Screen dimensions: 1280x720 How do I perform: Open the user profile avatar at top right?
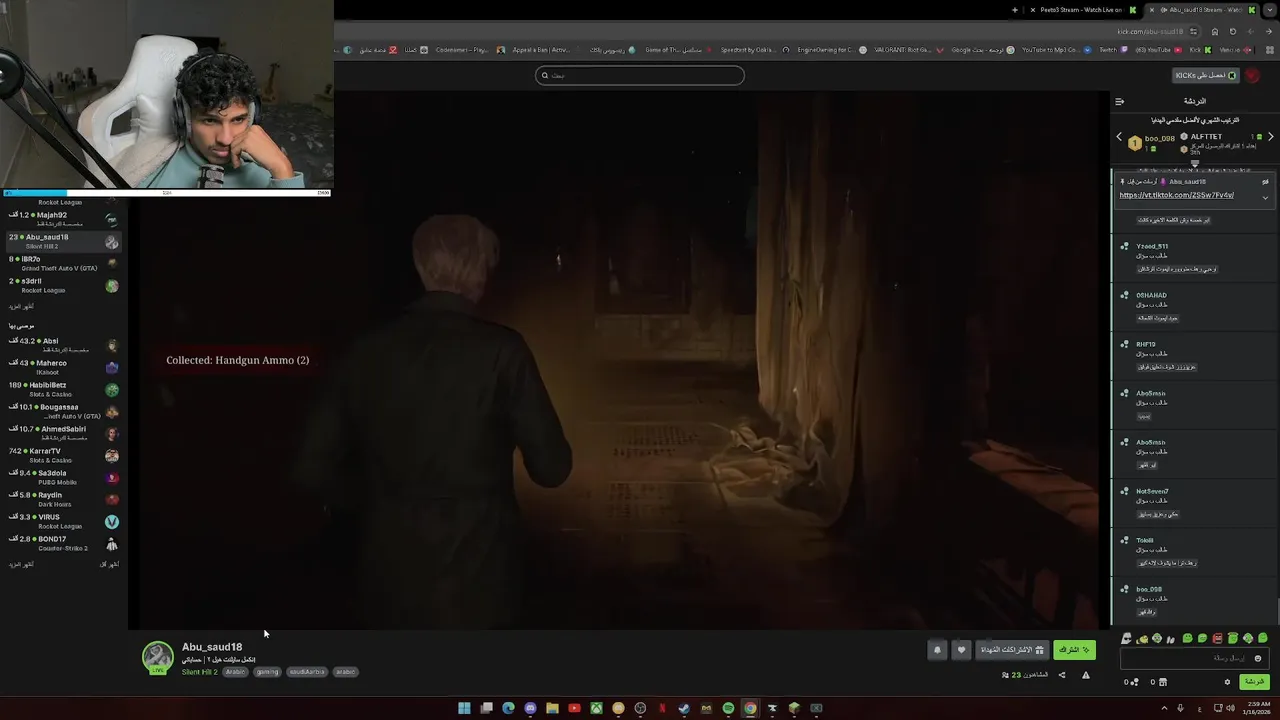1253,75
